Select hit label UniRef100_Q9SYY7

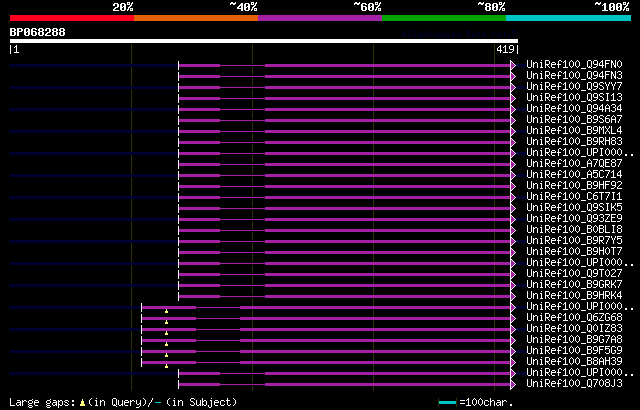(x=574, y=86)
